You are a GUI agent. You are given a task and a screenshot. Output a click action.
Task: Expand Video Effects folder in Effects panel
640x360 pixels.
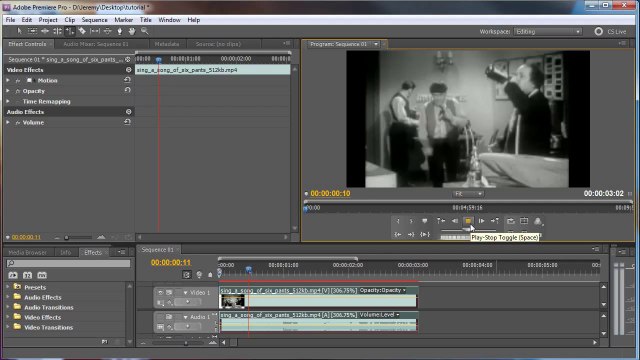(x=8, y=317)
